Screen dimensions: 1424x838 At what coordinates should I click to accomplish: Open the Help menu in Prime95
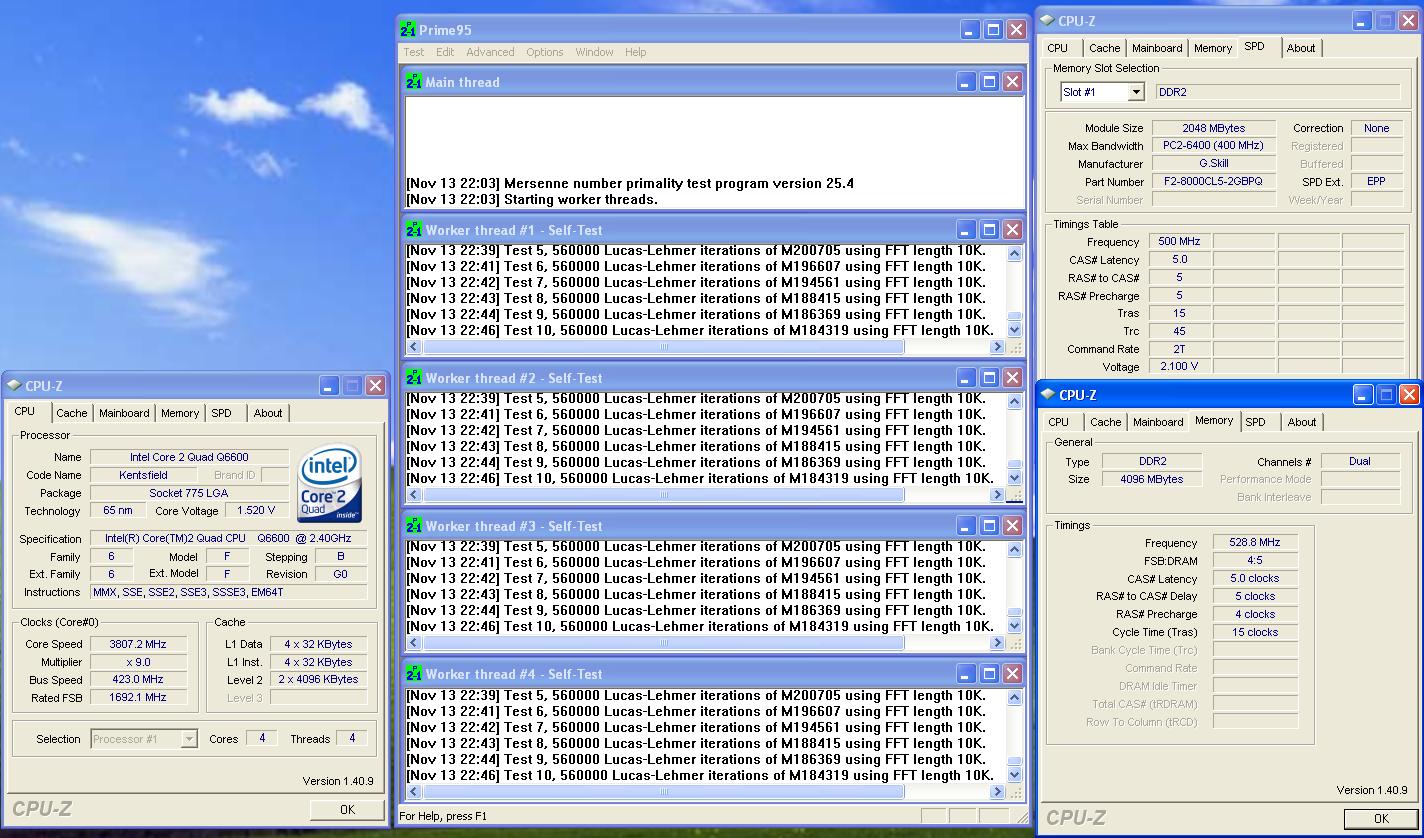click(635, 52)
